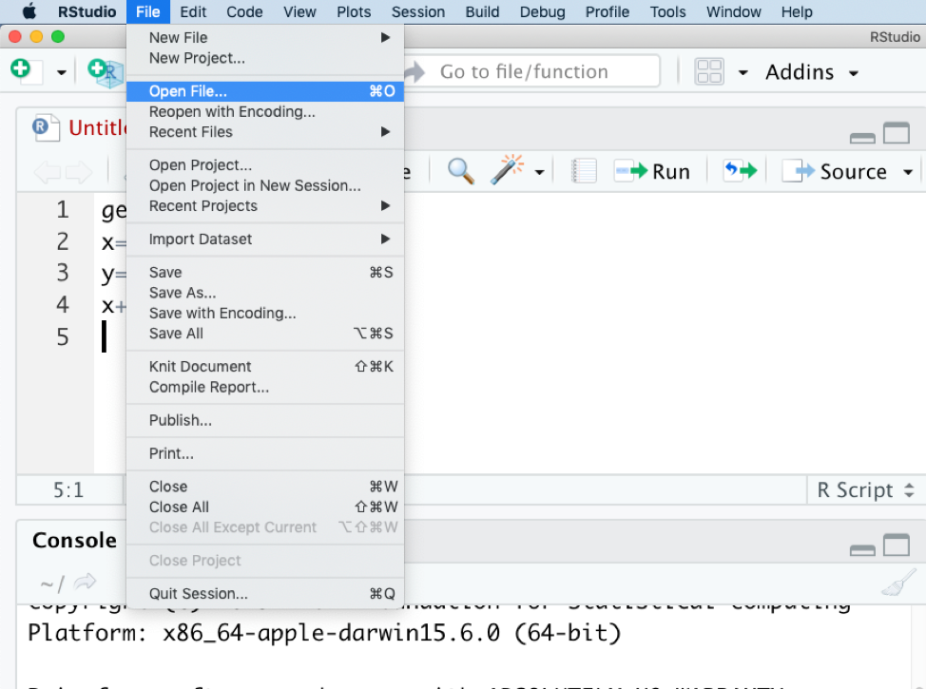Expand the New File submenu

coord(265,38)
